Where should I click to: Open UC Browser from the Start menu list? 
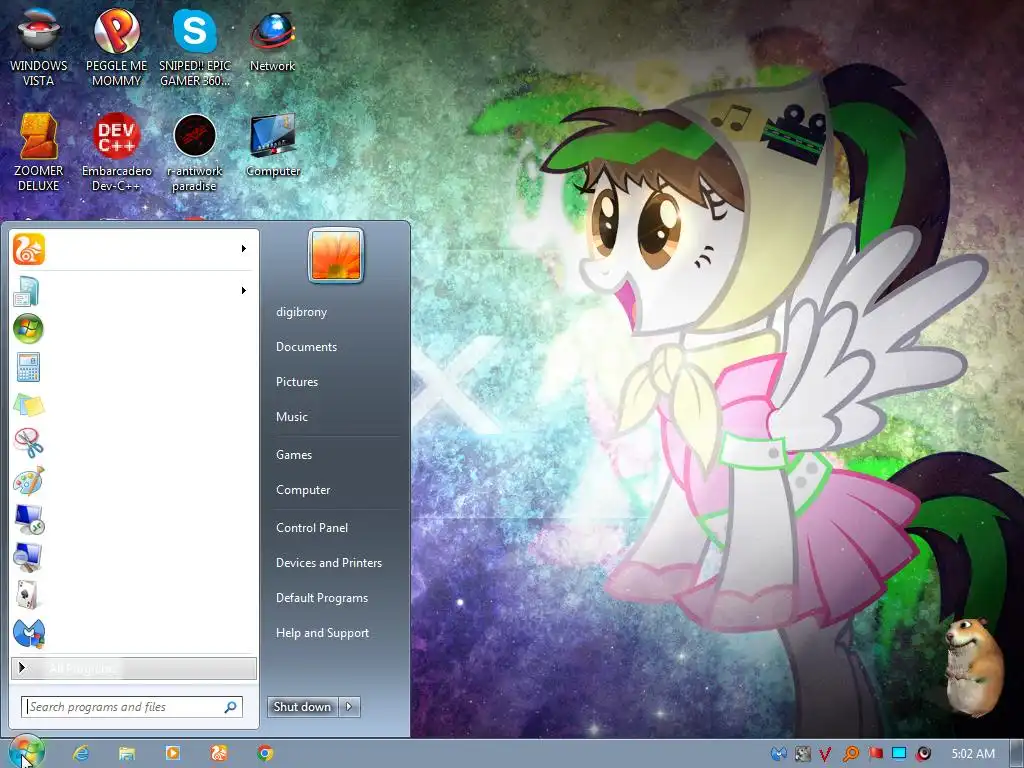pos(134,249)
